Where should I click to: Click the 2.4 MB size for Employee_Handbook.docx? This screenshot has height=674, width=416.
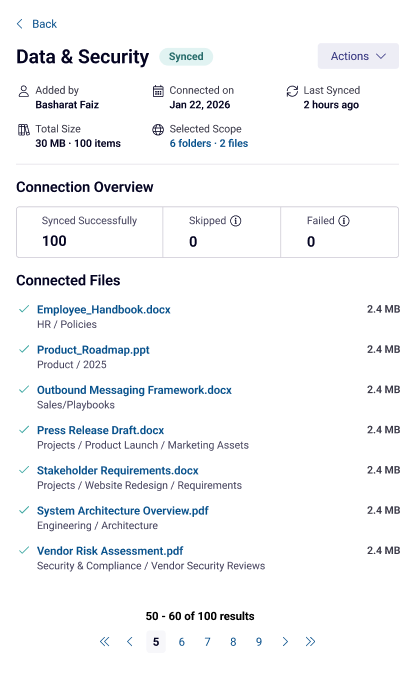click(x=383, y=309)
